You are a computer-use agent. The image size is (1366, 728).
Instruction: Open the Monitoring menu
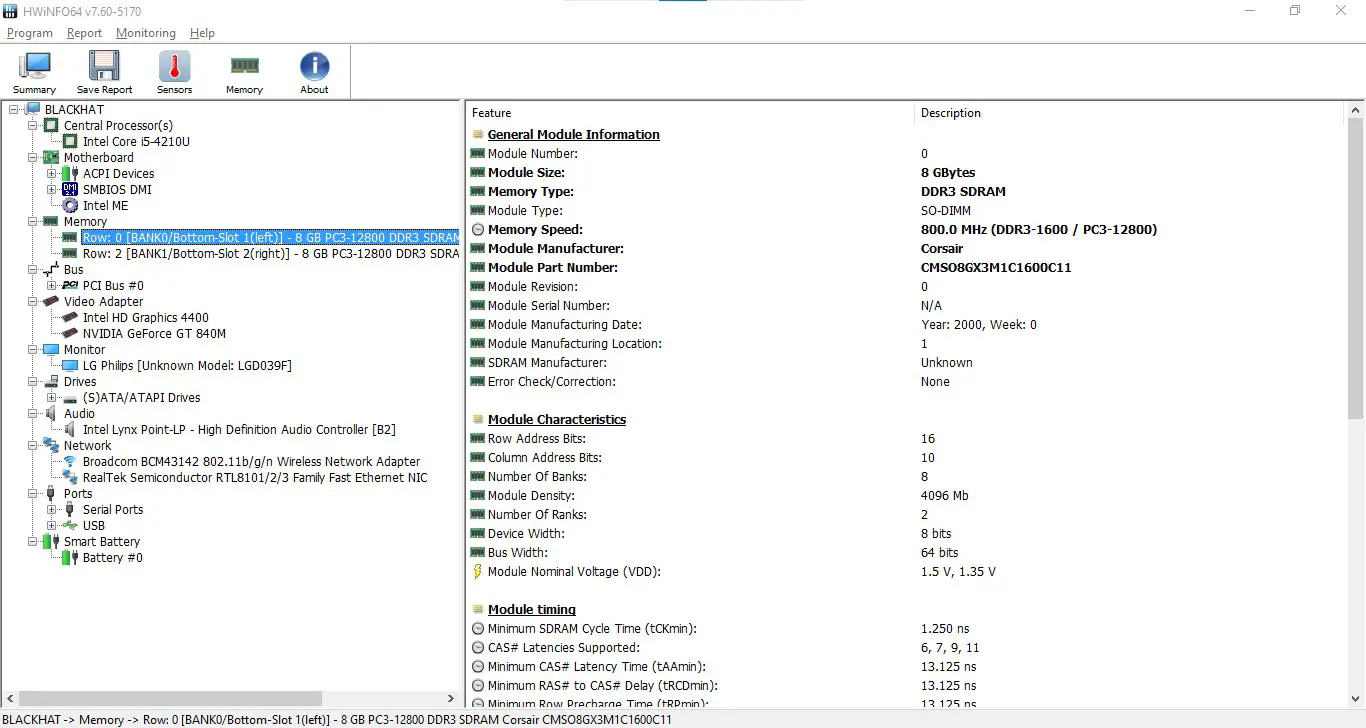[x=145, y=32]
